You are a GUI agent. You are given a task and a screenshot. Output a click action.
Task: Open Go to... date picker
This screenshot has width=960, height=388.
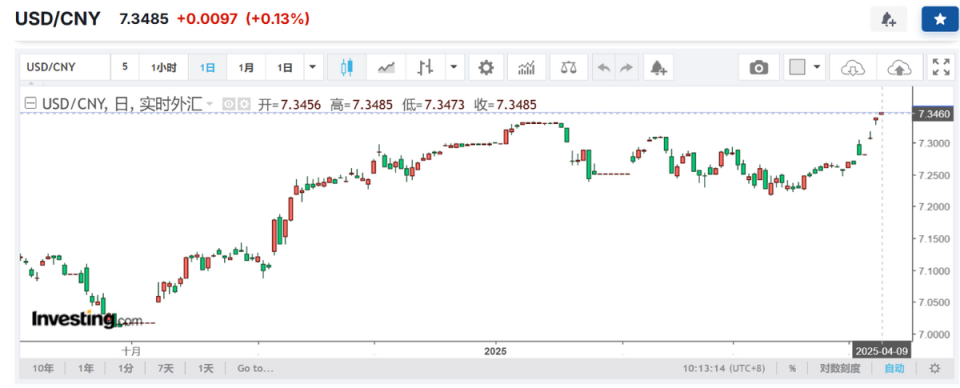(255, 368)
